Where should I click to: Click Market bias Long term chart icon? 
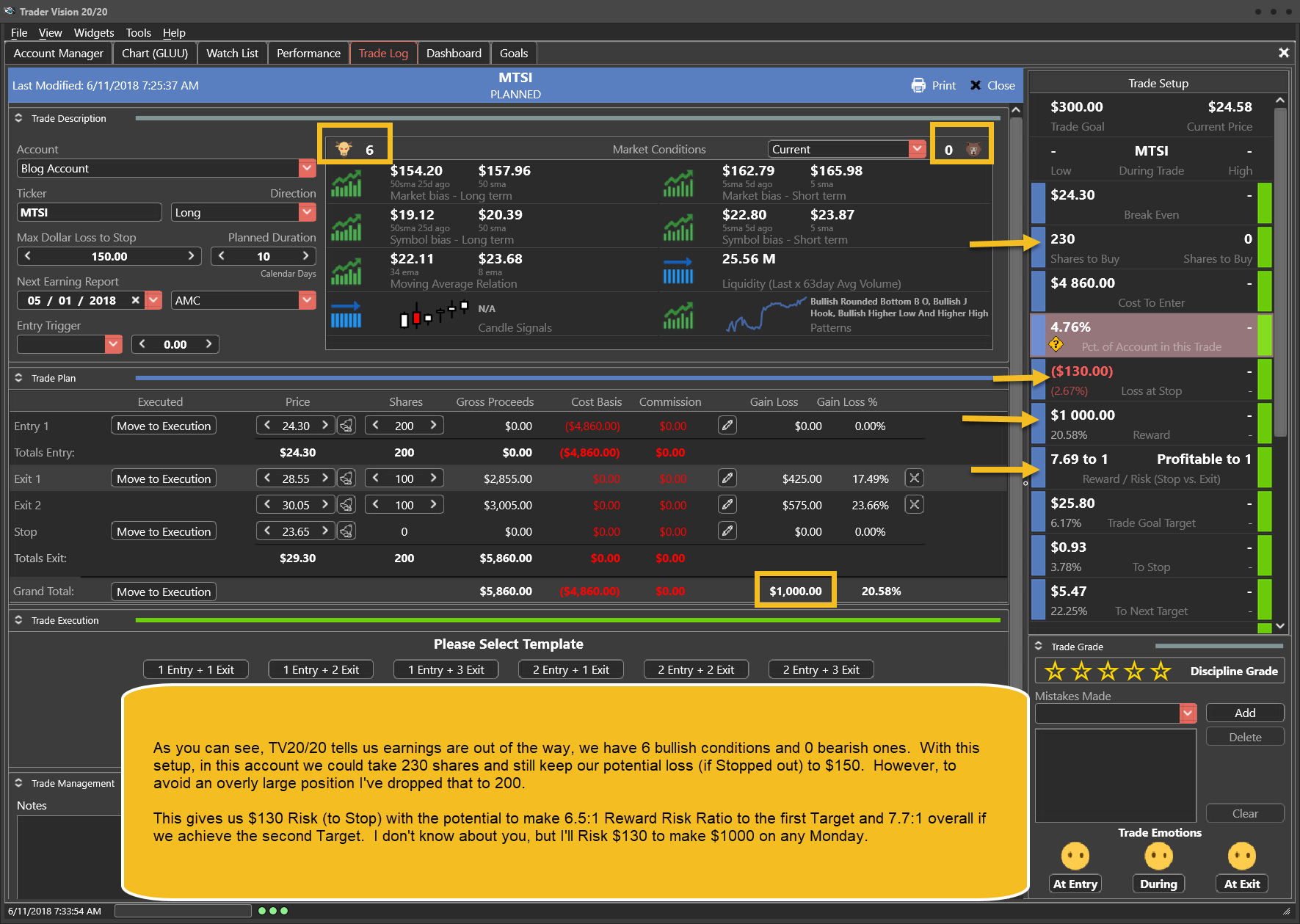346,183
